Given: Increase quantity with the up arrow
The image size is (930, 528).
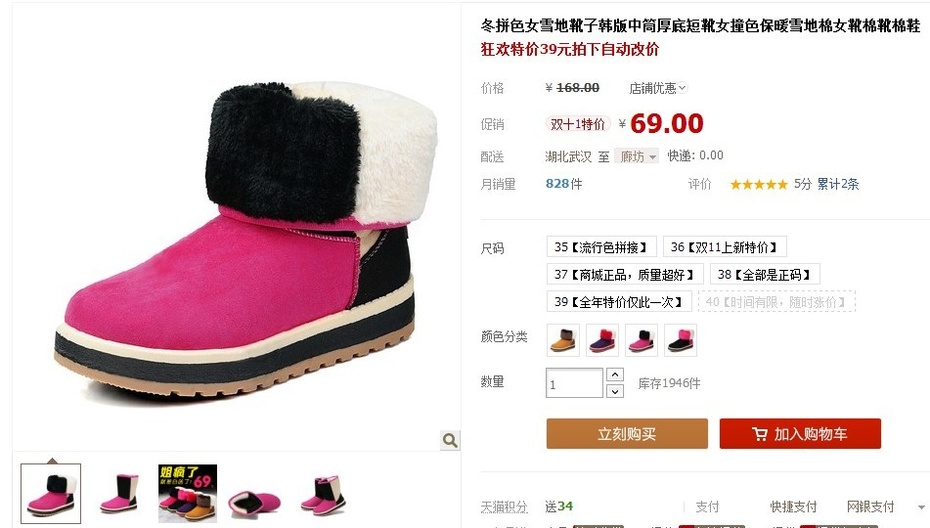Looking at the screenshot, I should (x=615, y=375).
